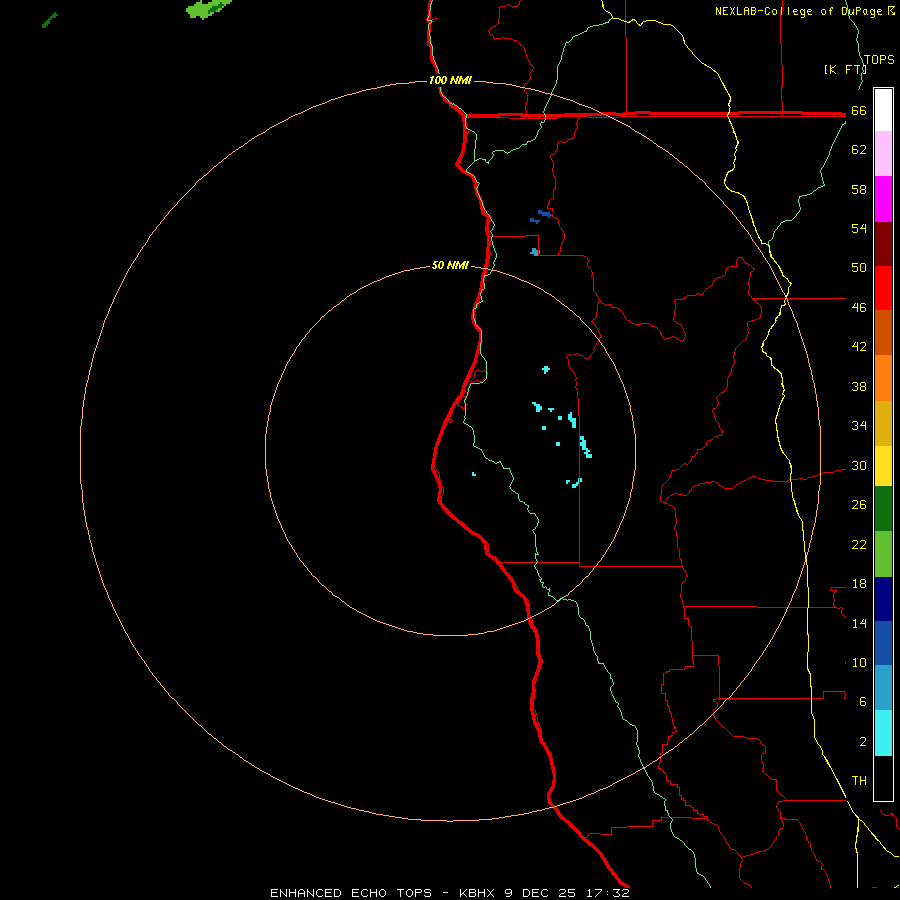Select the magenta swatch in the legend

point(883,199)
